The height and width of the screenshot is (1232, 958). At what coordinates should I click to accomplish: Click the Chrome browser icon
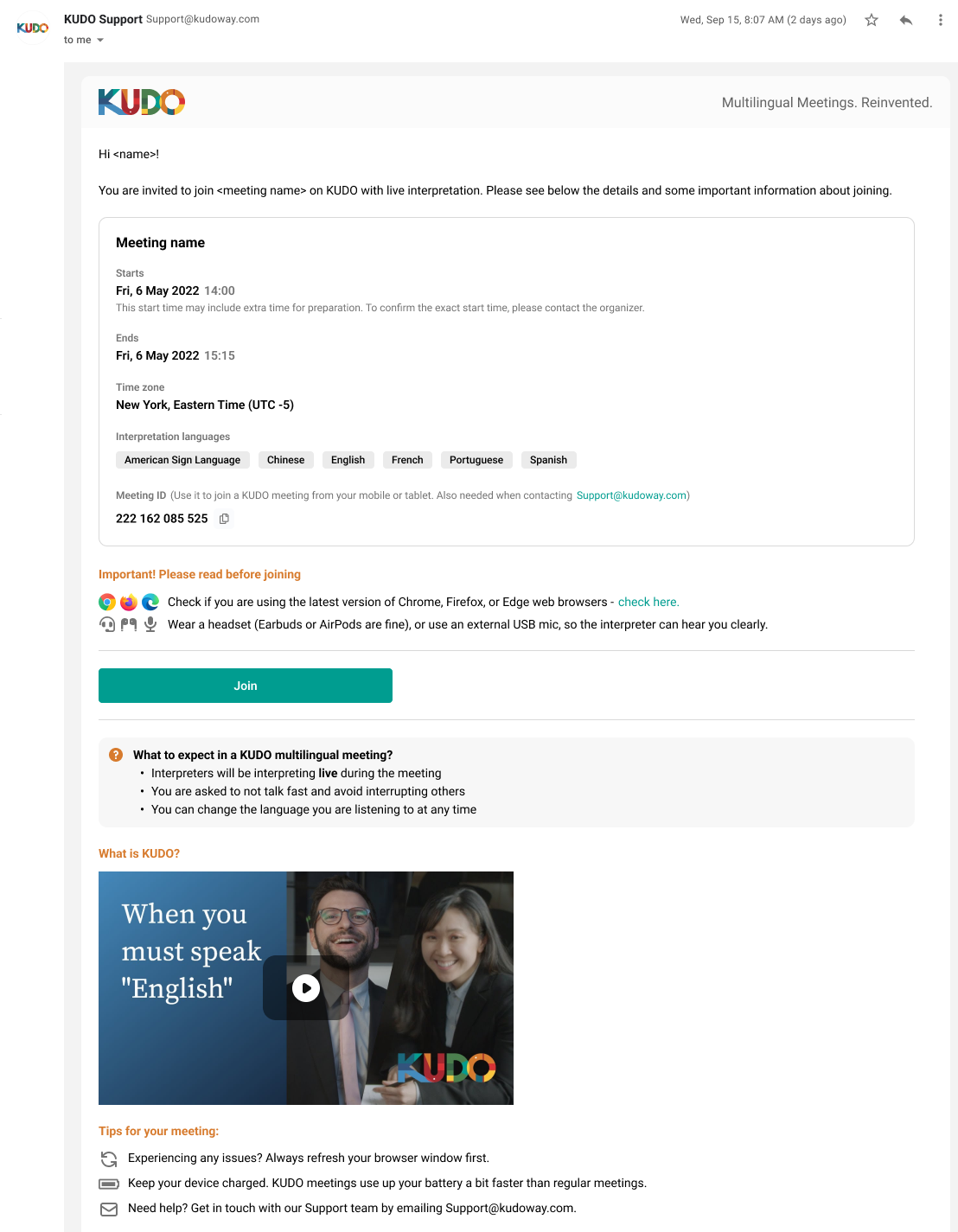coord(107,603)
